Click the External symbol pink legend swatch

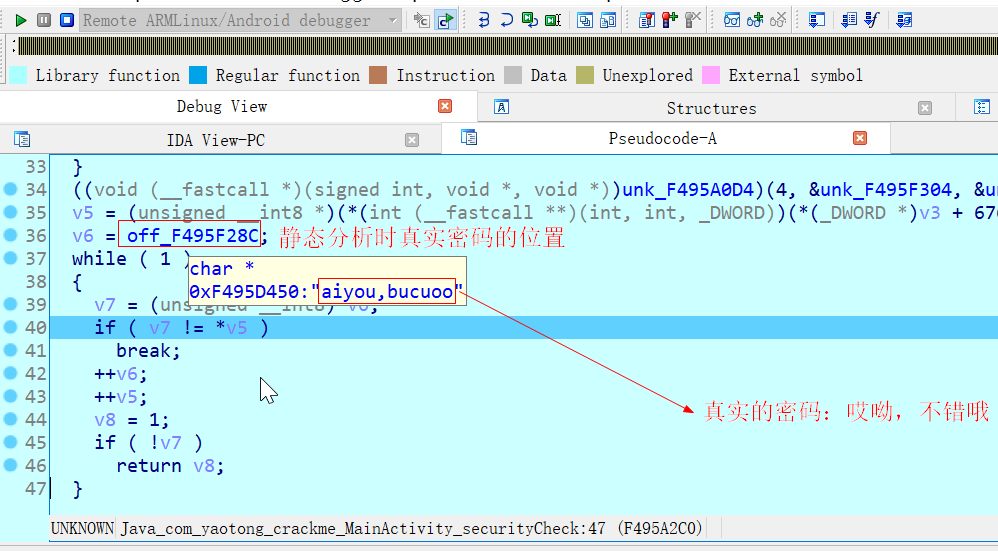tap(711, 75)
